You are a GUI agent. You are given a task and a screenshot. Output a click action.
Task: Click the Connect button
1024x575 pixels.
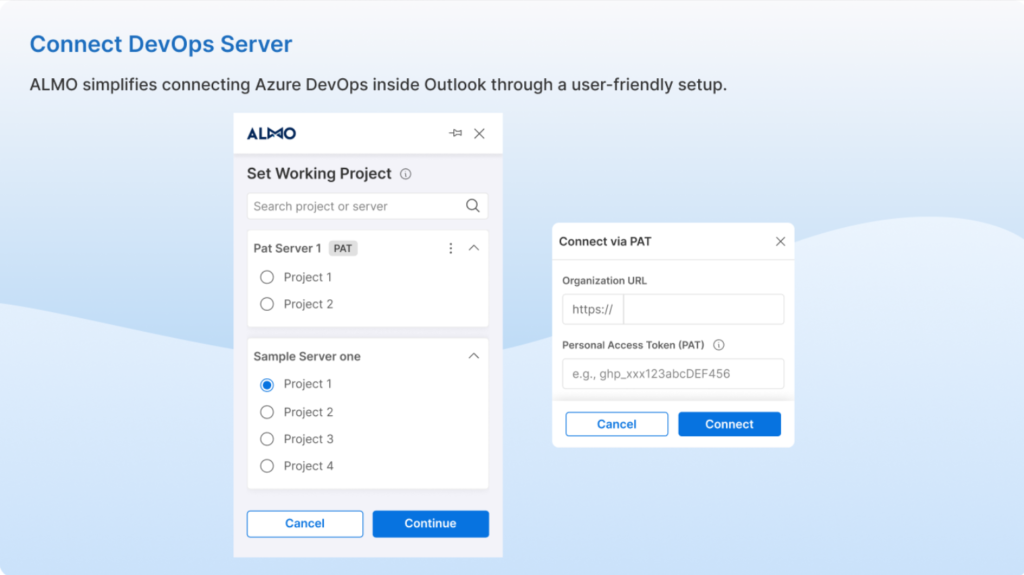click(729, 424)
